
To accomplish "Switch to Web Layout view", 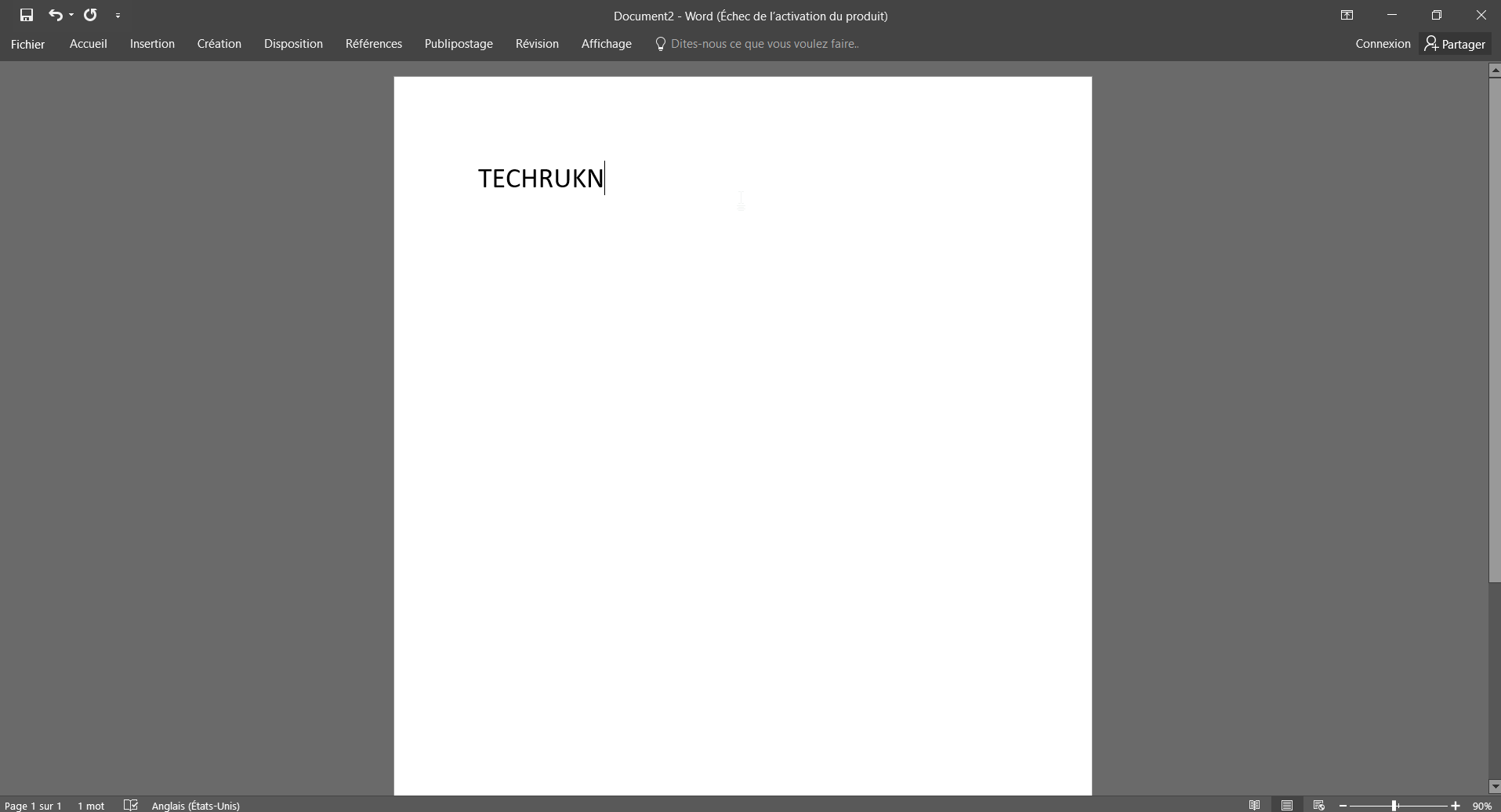I will click(x=1319, y=805).
